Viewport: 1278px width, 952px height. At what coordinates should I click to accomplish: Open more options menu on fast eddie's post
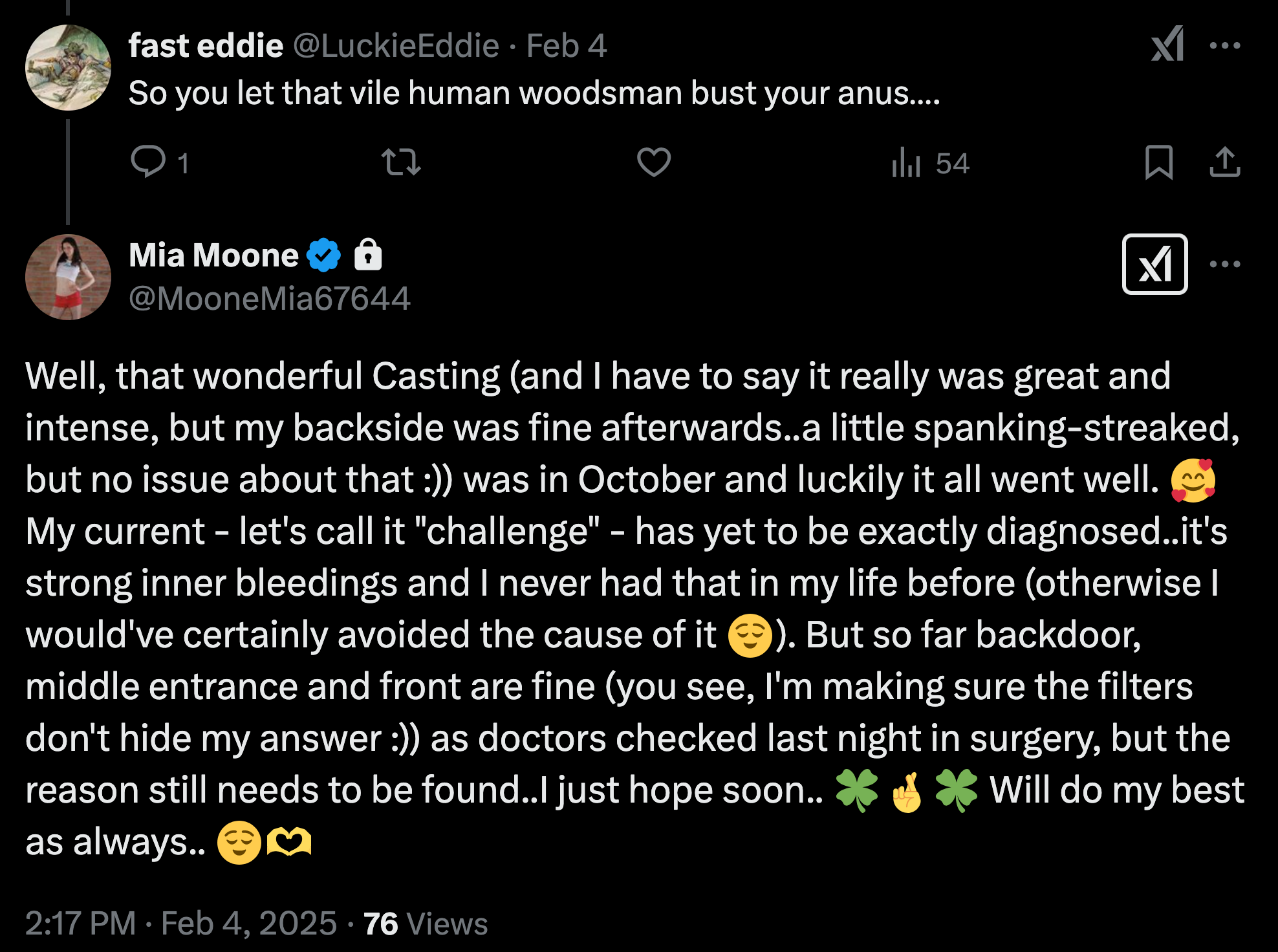click(1224, 45)
